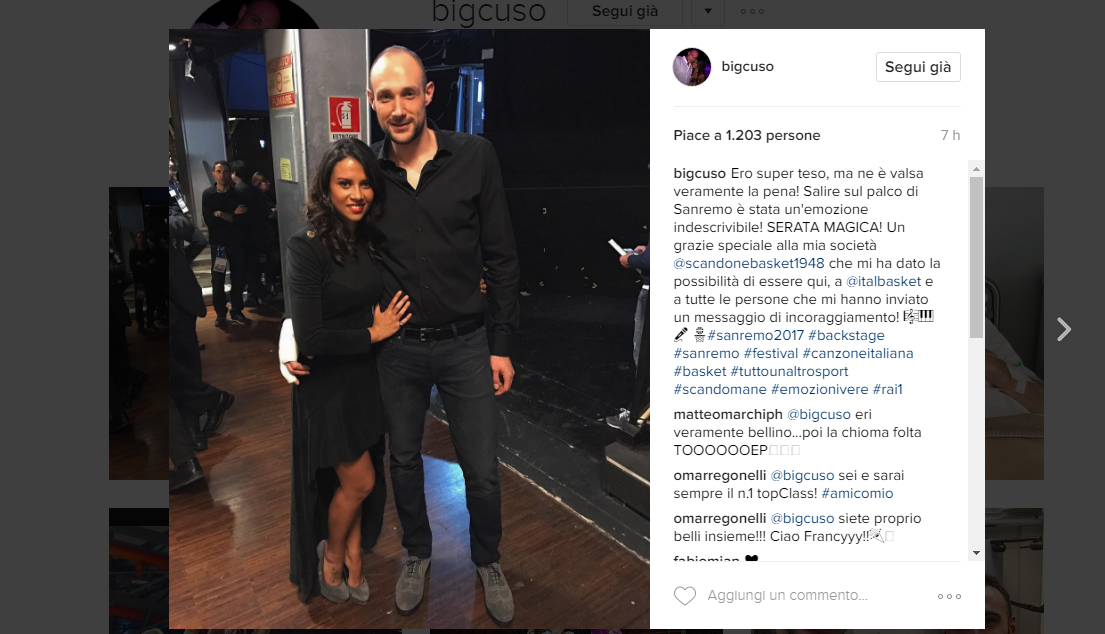Open the #sanremo2017 hashtag

tap(755, 335)
